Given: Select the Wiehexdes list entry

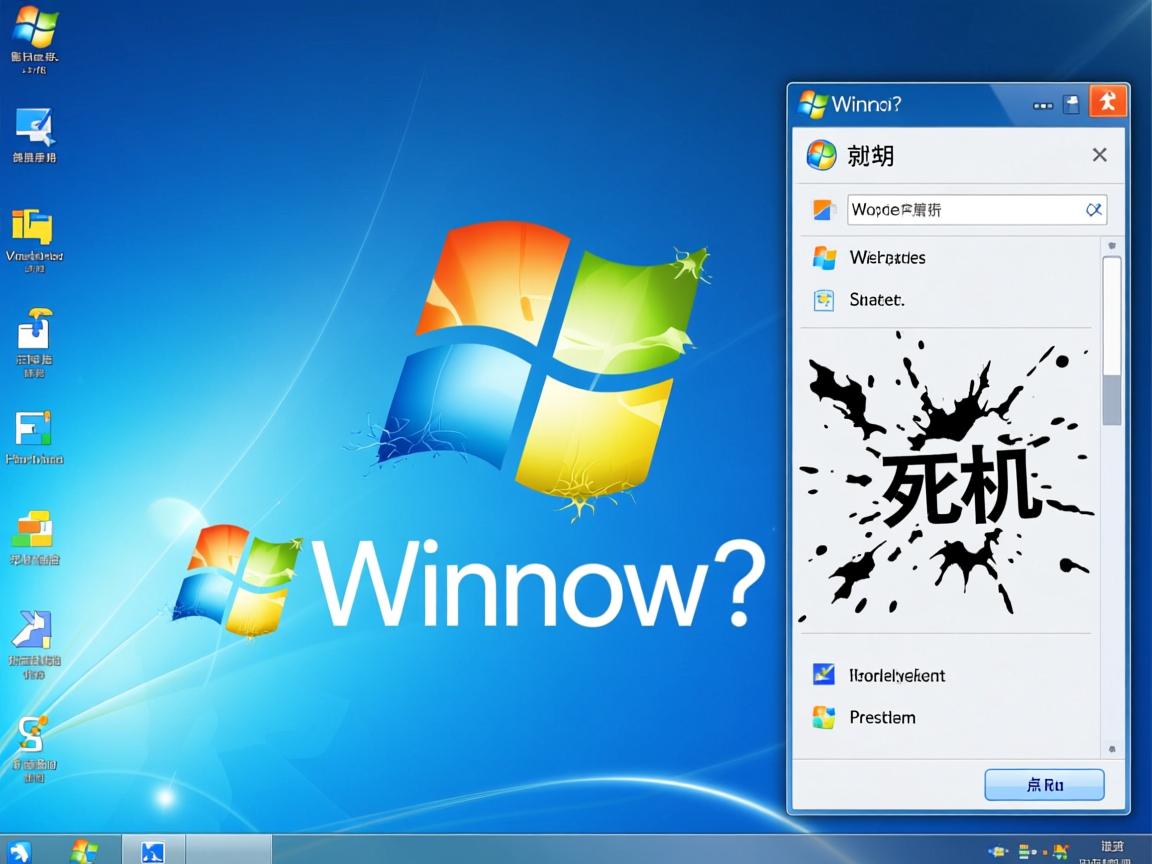Looking at the screenshot, I should pos(886,258).
